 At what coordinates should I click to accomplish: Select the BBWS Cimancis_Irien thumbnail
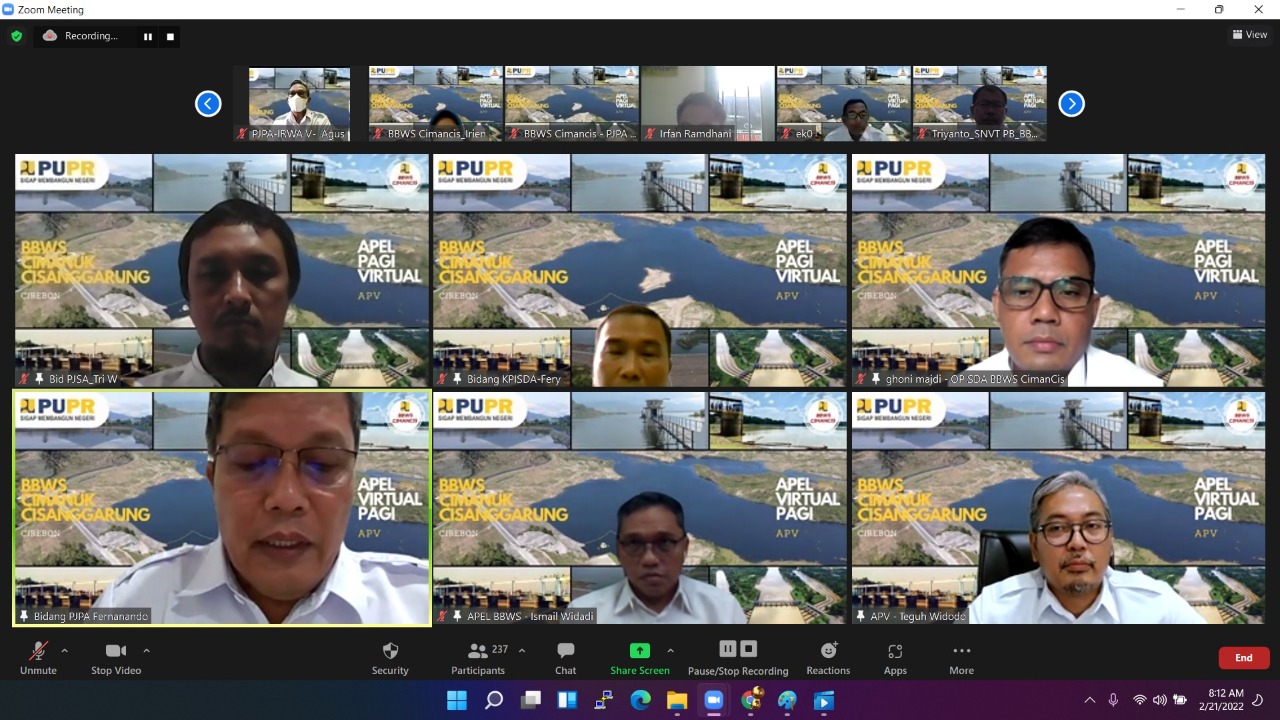(x=436, y=104)
